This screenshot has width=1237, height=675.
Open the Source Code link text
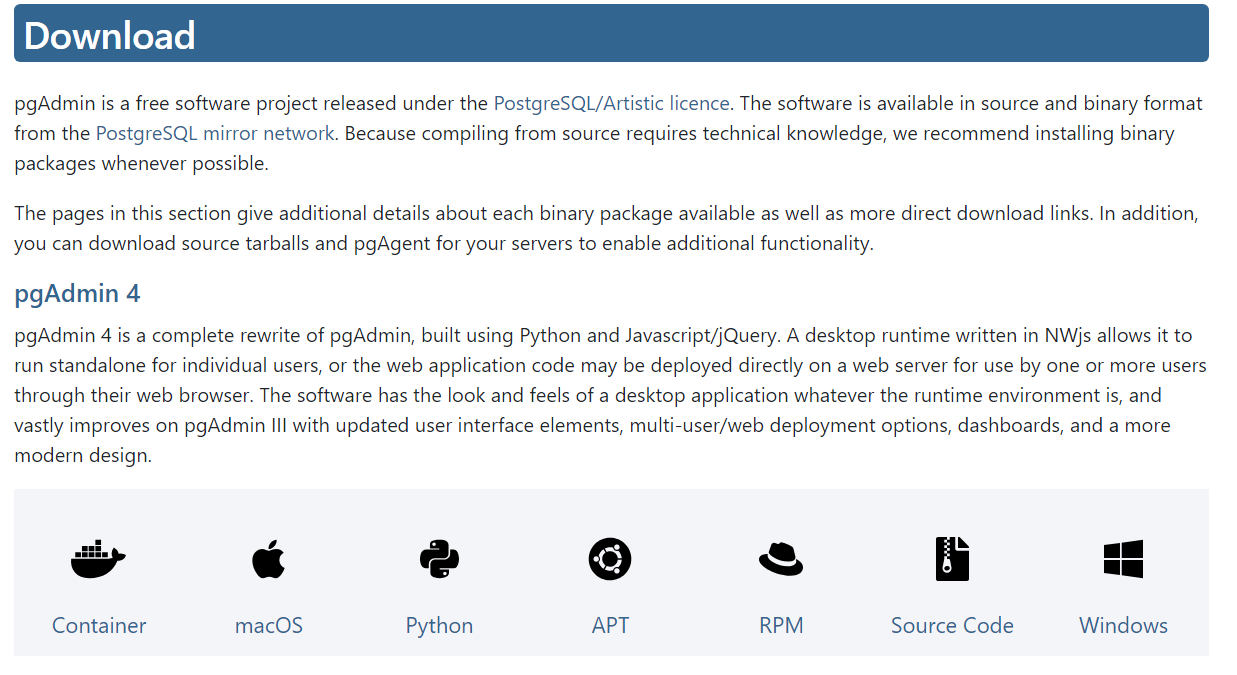click(x=952, y=626)
